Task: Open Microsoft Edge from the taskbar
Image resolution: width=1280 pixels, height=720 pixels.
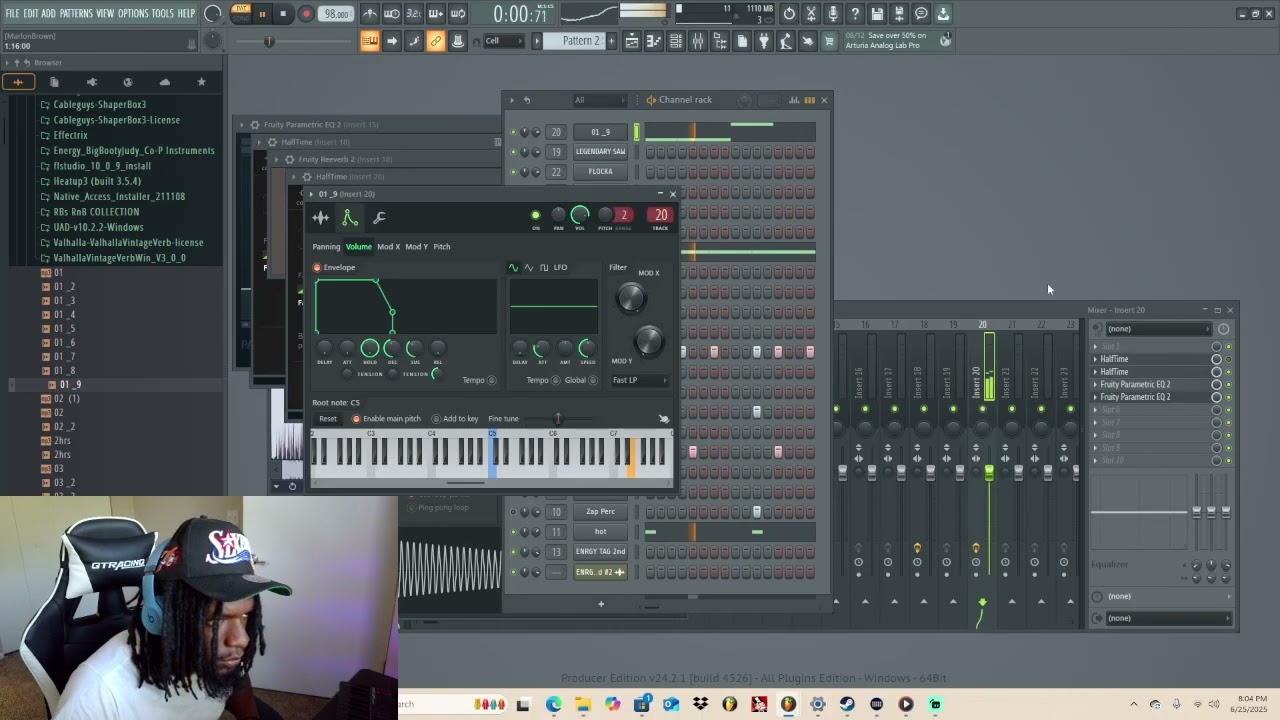Action: [x=554, y=704]
